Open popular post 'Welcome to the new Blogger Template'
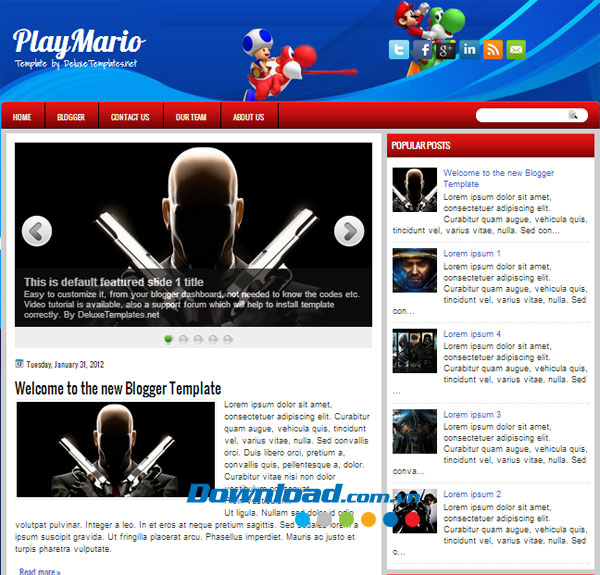 [499, 178]
